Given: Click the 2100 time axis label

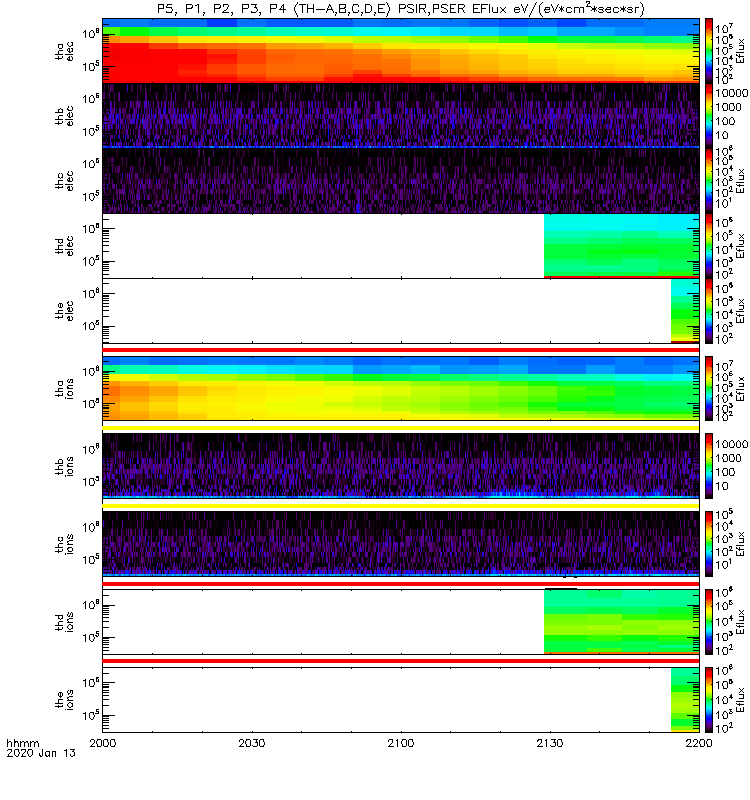Looking at the screenshot, I should click(x=401, y=743).
